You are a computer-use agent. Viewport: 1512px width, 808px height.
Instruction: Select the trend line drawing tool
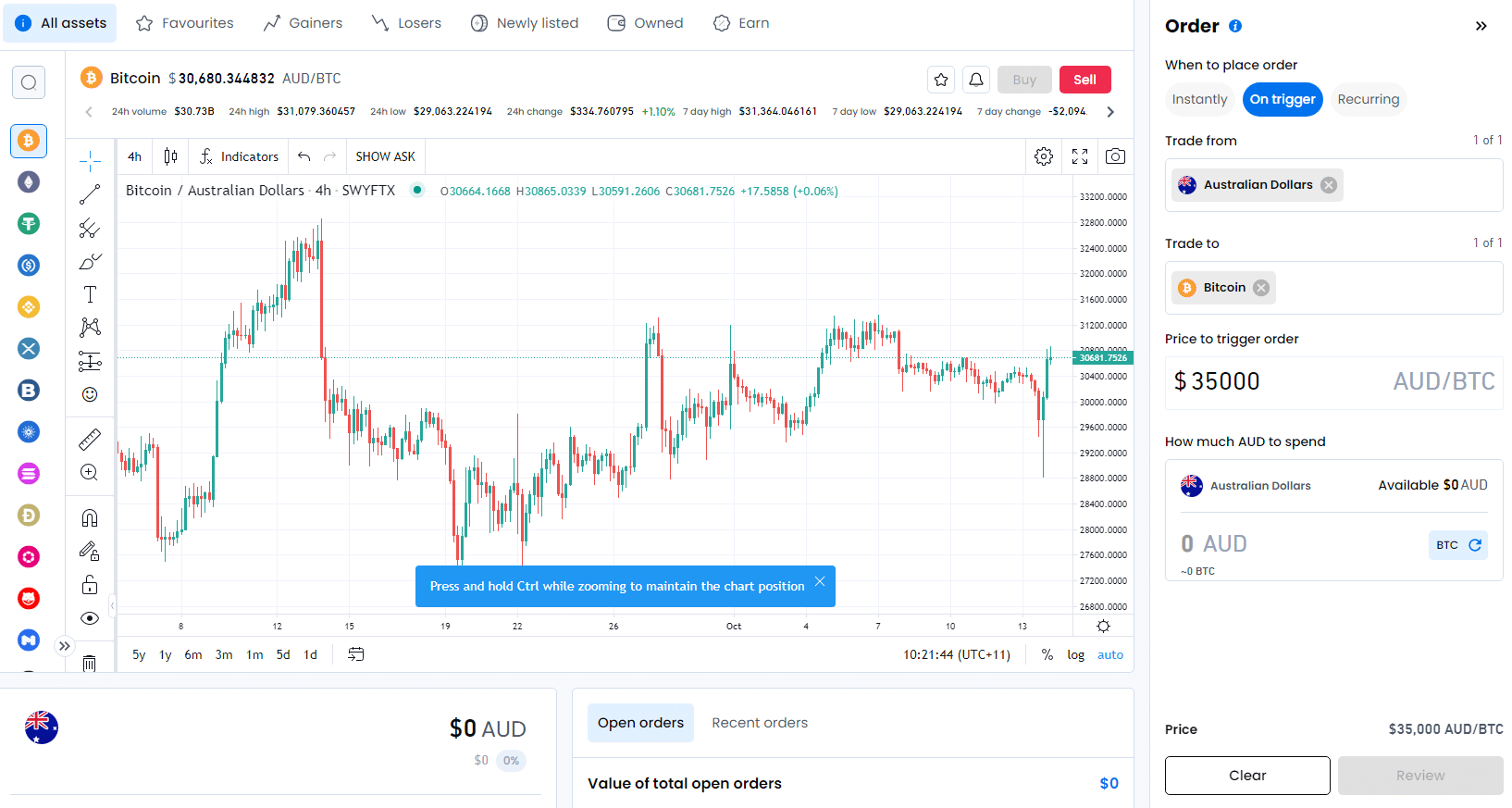tap(90, 195)
